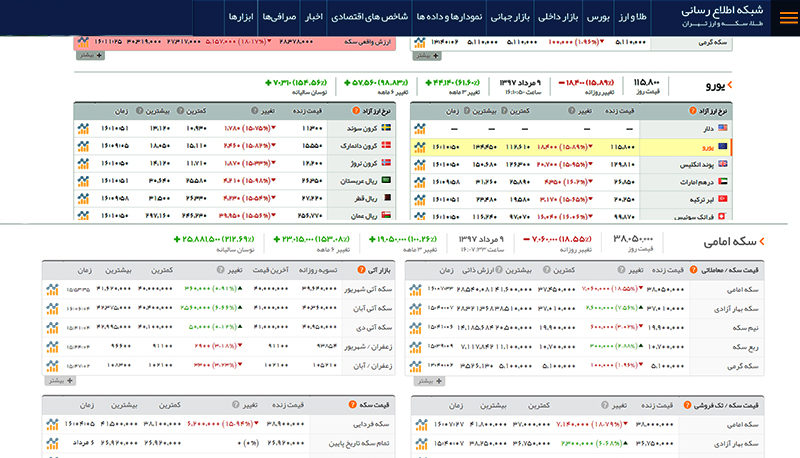Open chart icon for زعفران / آبان row
This screenshot has height=458, width=800.
pyautogui.click(x=52, y=365)
